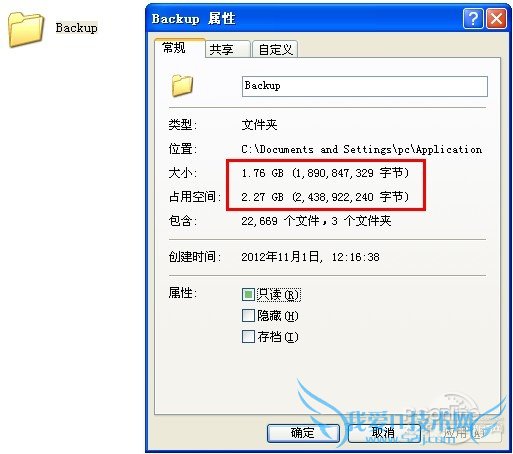Go to the 自定义 tab
This screenshot has width=513, height=454.
point(275,50)
